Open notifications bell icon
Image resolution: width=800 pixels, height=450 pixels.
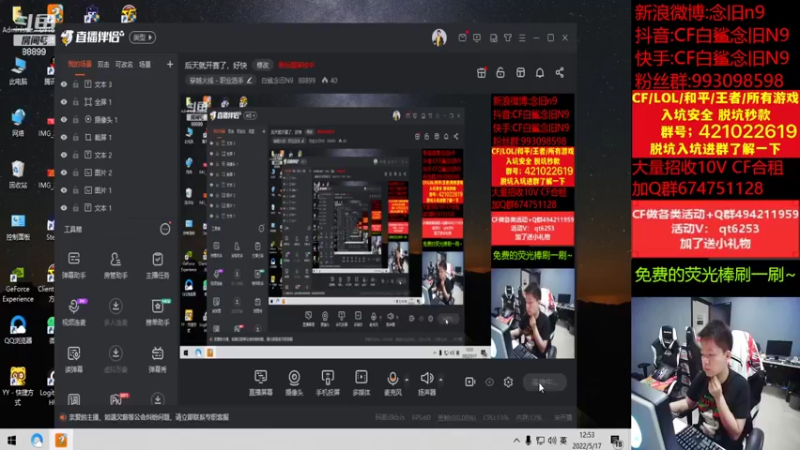pos(540,73)
